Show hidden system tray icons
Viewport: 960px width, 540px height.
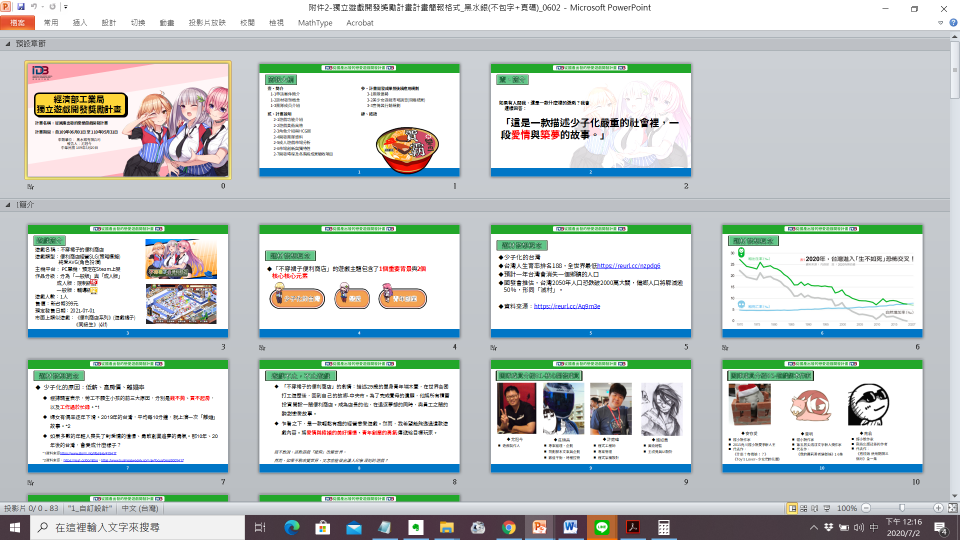tap(814, 527)
